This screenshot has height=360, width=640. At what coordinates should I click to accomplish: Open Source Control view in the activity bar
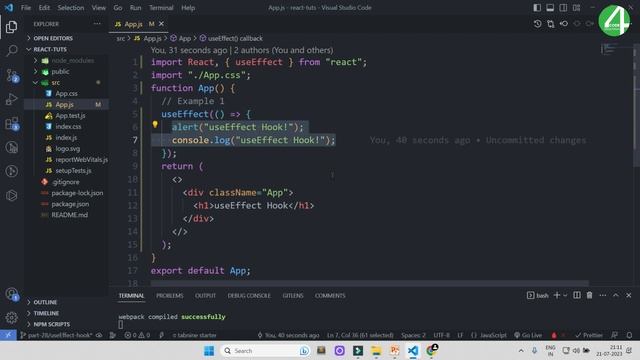tap(11, 75)
